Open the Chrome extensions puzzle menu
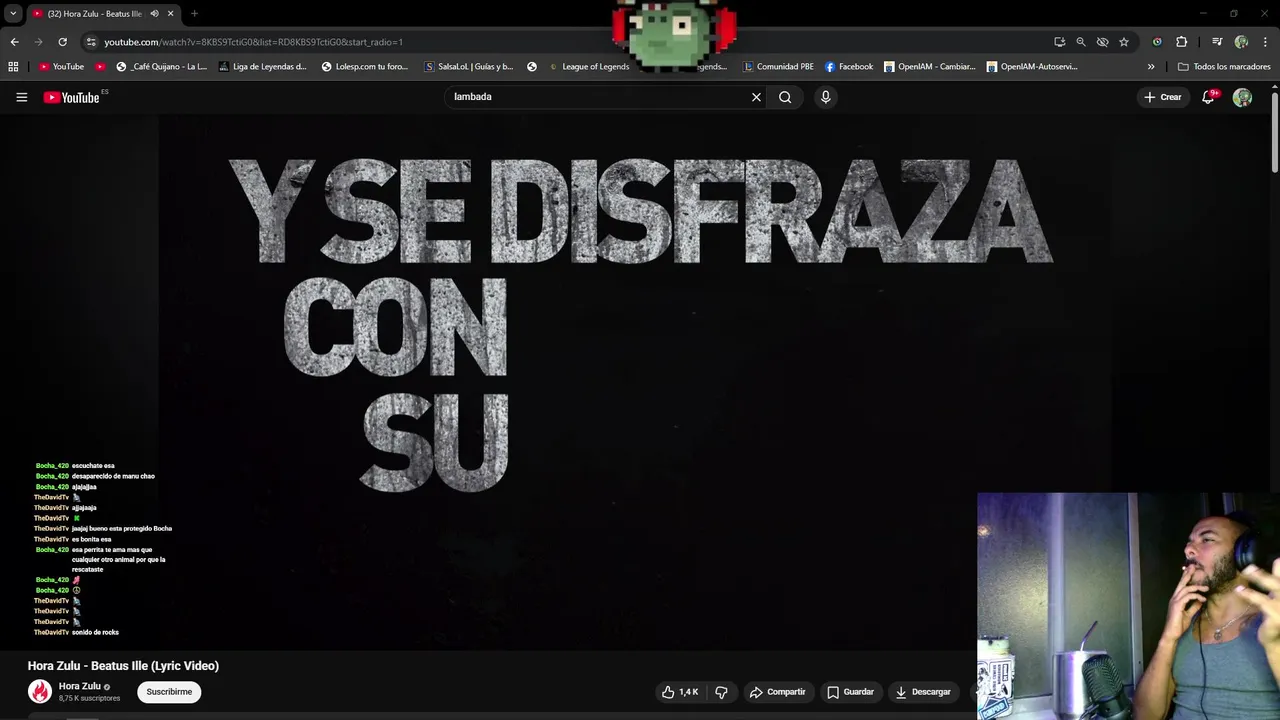The height and width of the screenshot is (720, 1280). [x=1182, y=42]
